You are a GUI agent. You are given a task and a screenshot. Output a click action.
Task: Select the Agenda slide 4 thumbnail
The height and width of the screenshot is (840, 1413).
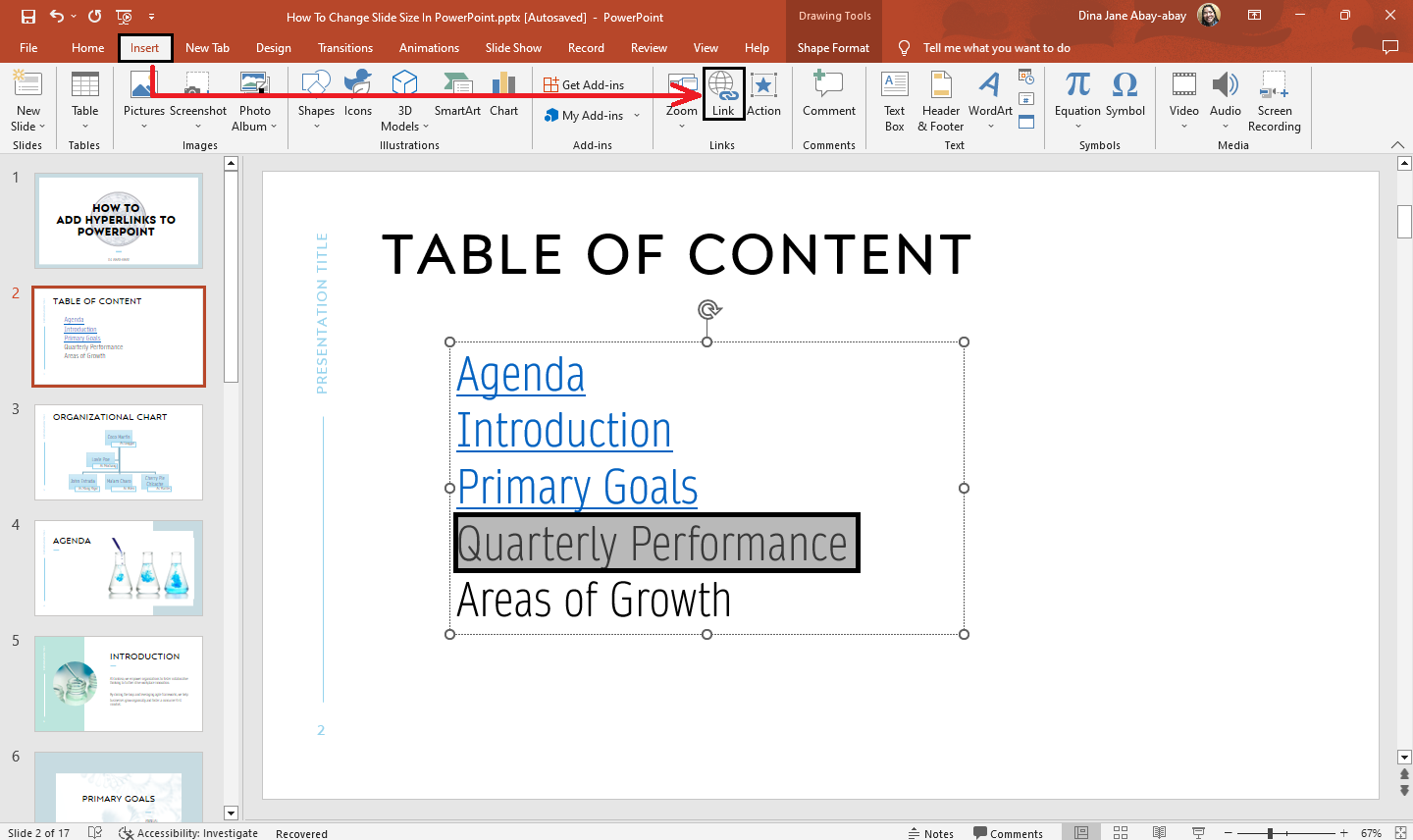[119, 568]
